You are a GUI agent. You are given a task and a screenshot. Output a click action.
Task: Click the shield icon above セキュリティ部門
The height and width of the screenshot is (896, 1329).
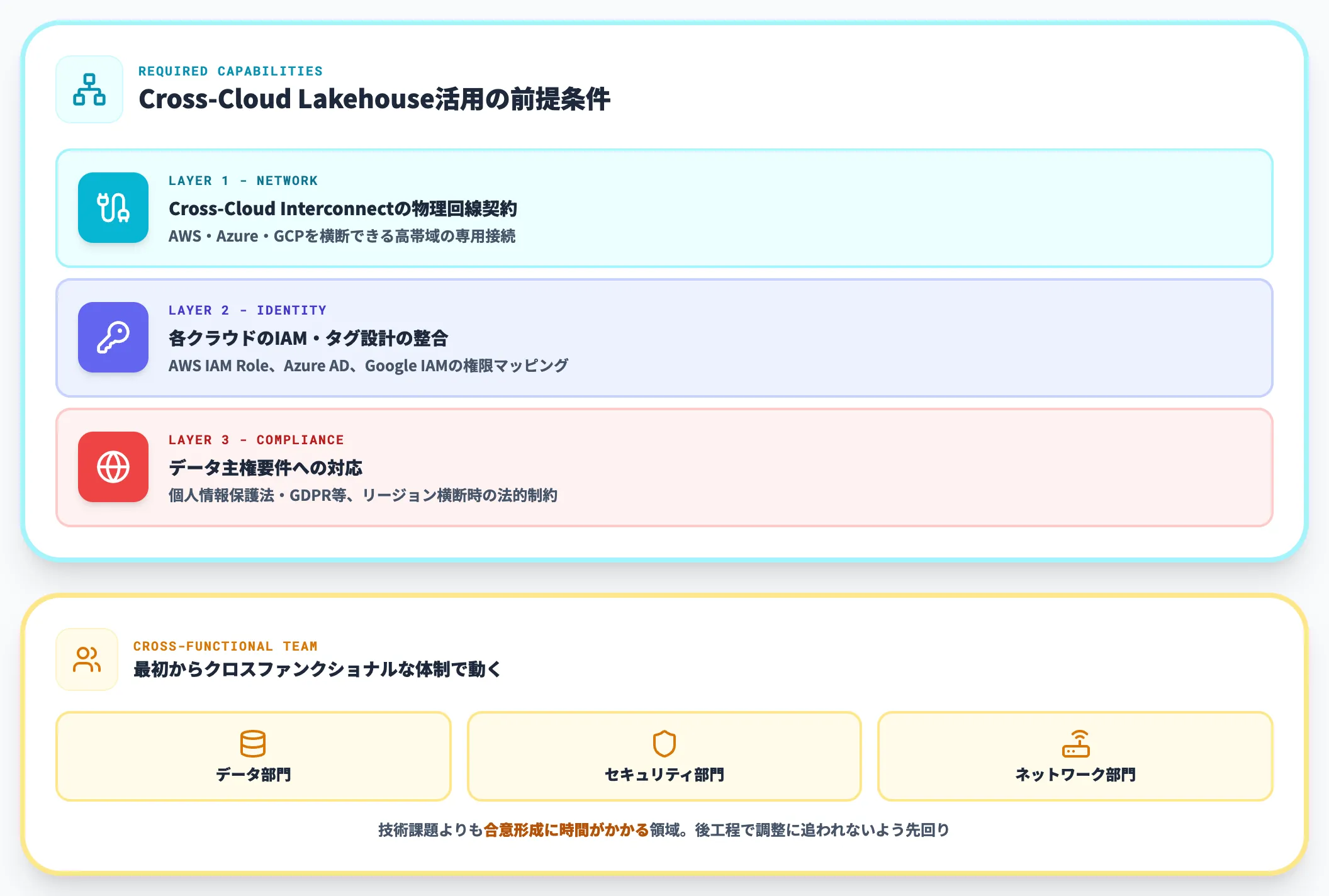(x=664, y=743)
